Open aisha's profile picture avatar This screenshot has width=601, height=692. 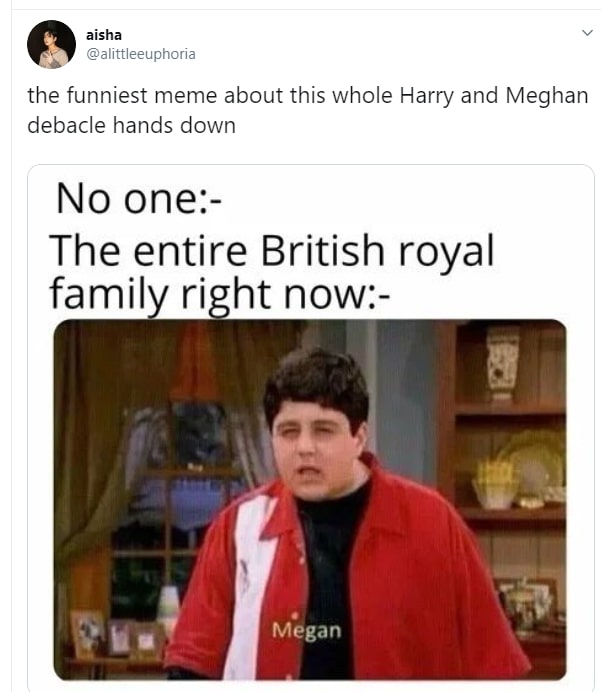click(x=51, y=44)
